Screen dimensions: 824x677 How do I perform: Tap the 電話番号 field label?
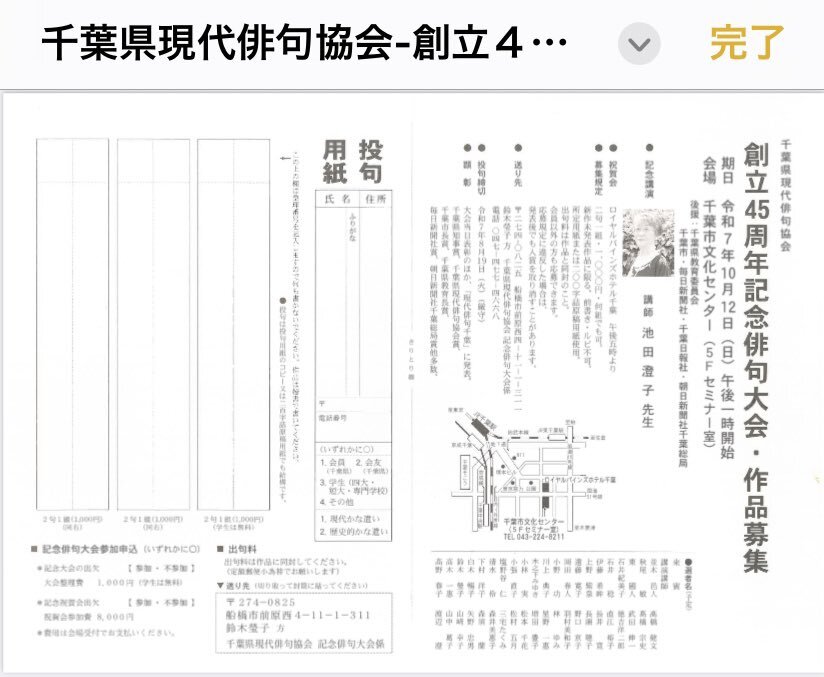click(x=333, y=418)
